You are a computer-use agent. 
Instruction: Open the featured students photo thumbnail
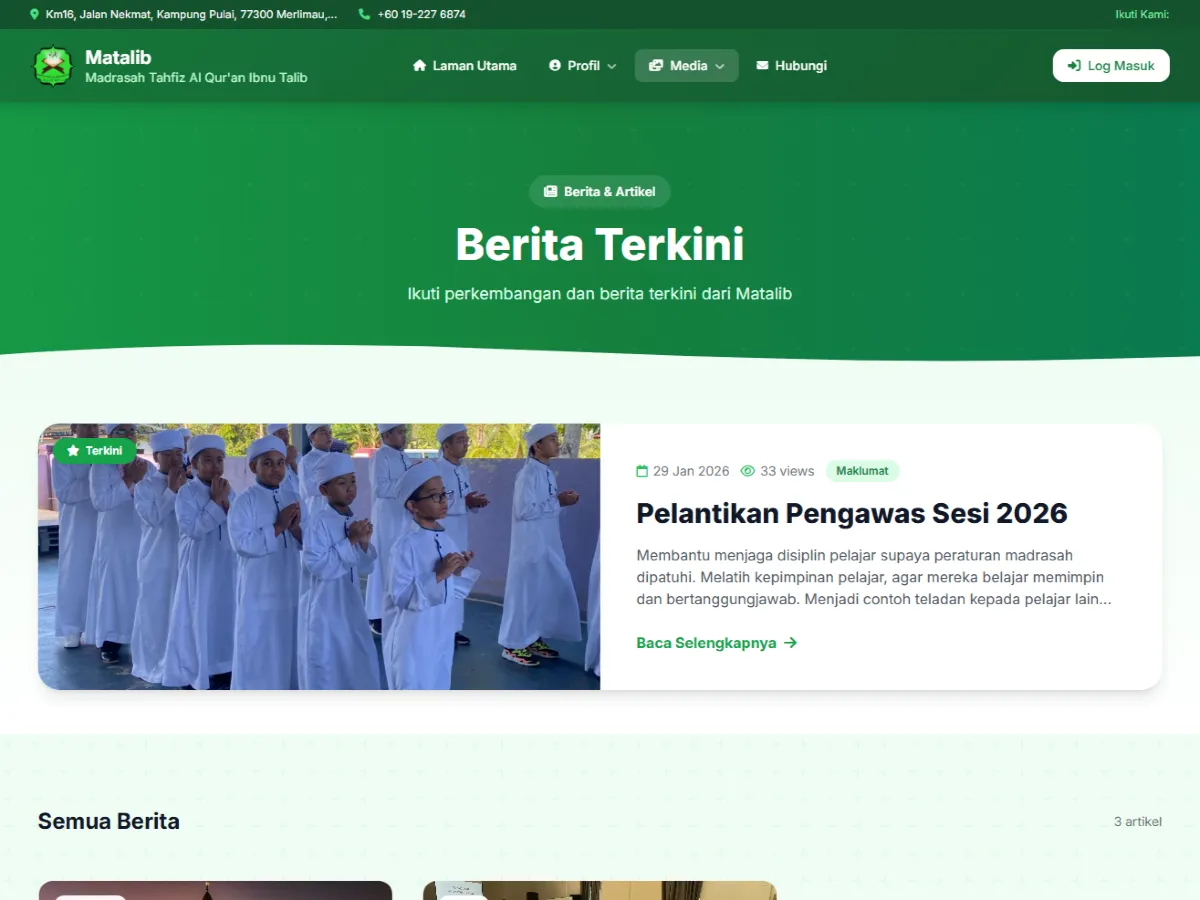pos(319,557)
